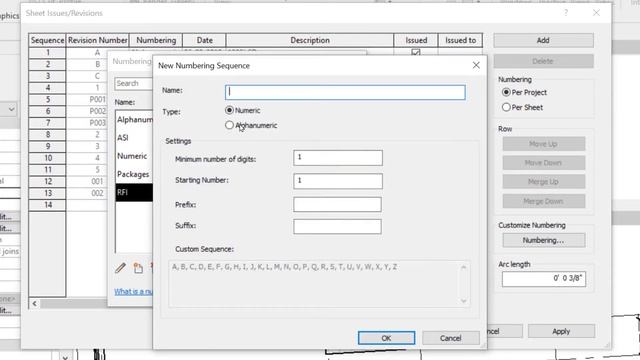Select sequence row 14

tap(48, 204)
